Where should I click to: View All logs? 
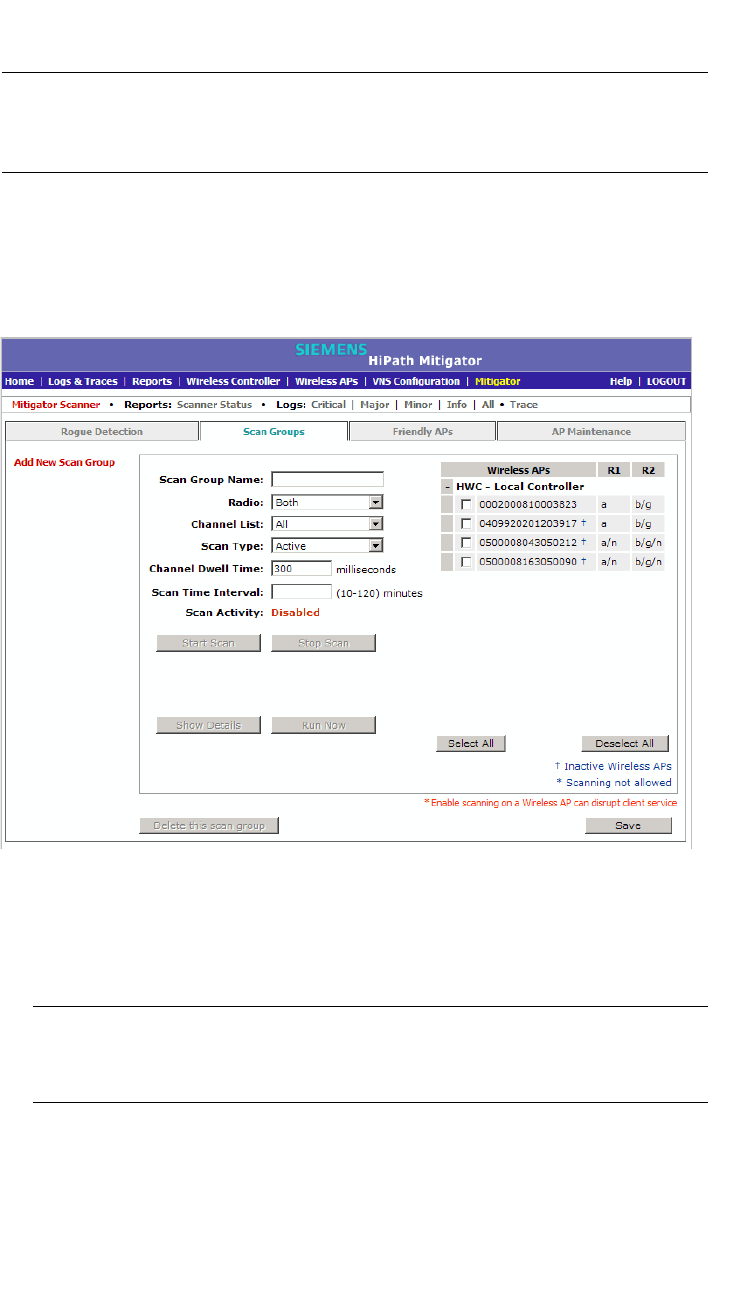(488, 405)
